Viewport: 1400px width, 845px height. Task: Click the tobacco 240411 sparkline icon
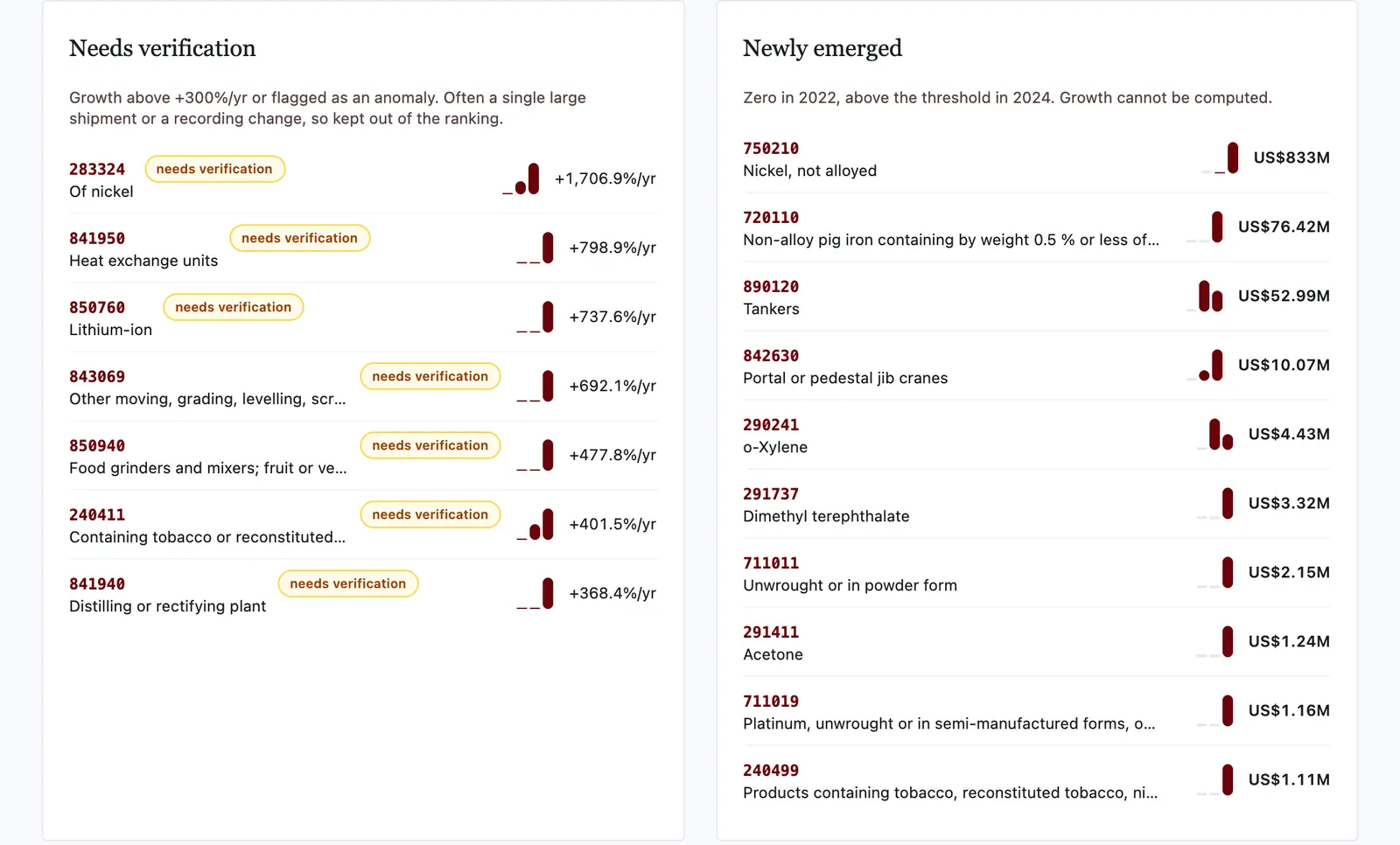535,524
